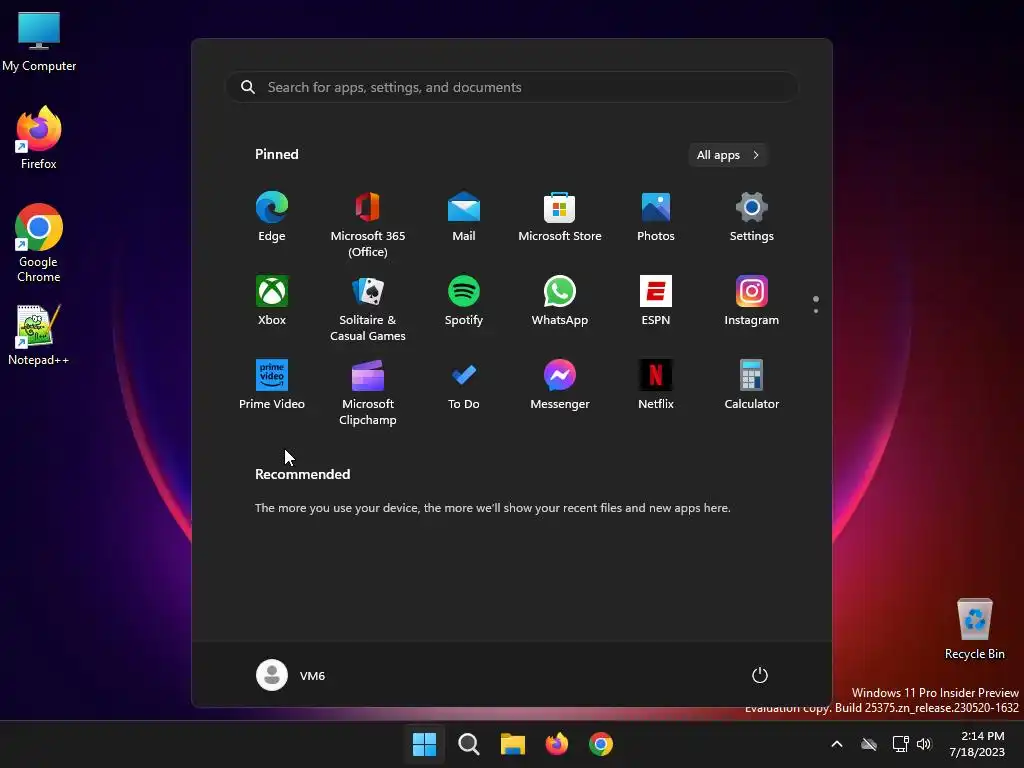Viewport: 1024px width, 768px height.
Task: Launch the Xbox app
Action: coord(272,300)
